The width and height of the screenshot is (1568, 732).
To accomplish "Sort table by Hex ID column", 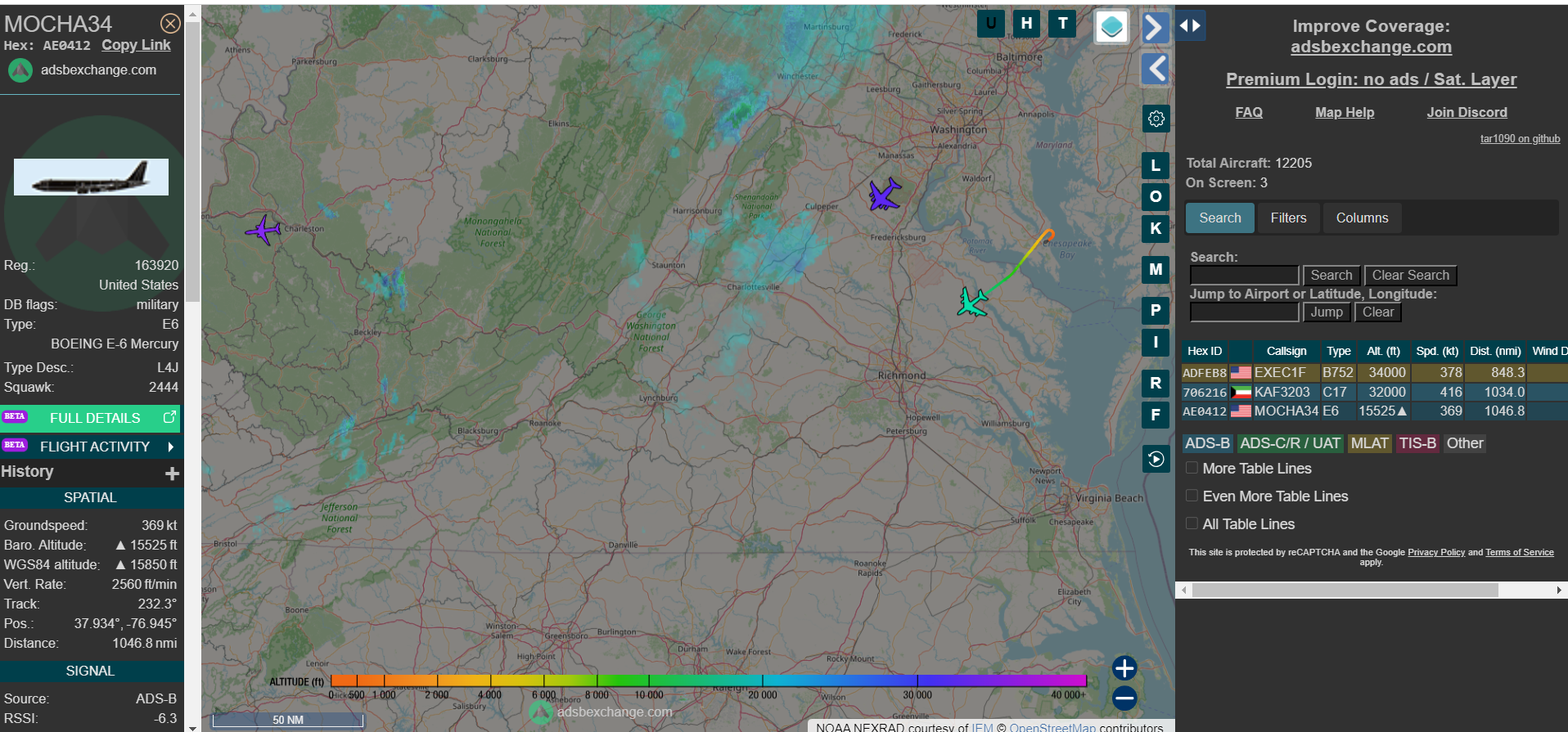I will 1205,351.
